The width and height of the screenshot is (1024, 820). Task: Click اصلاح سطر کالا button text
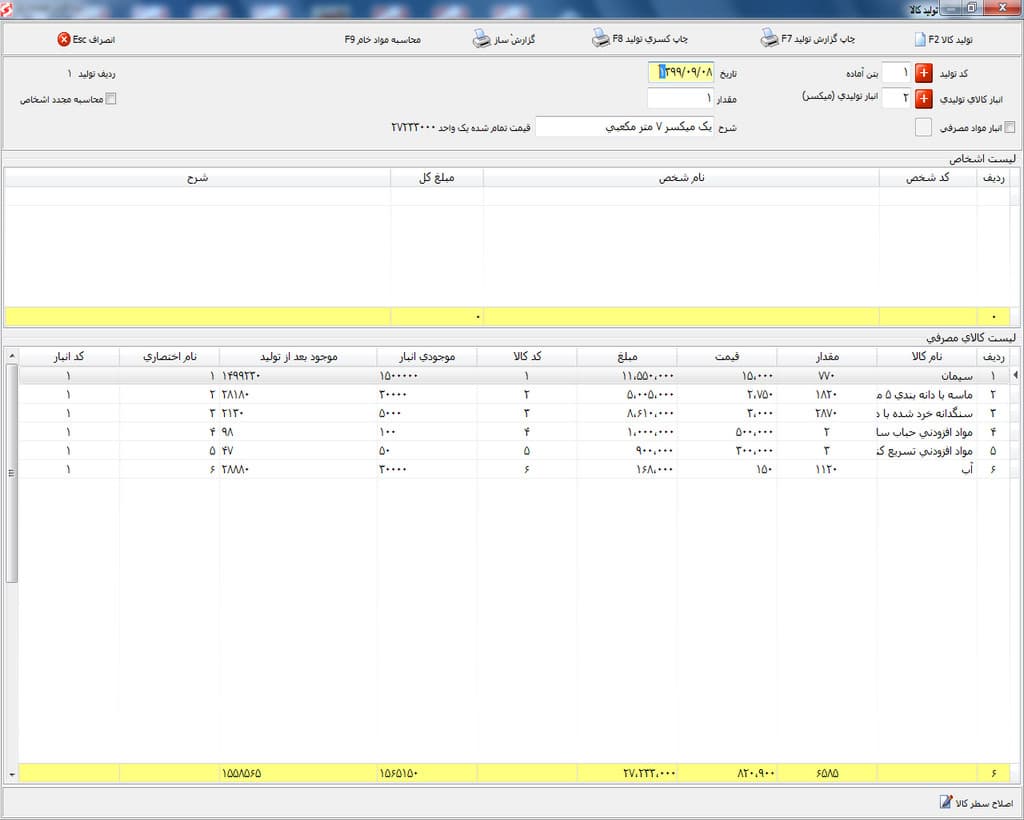coord(984,802)
